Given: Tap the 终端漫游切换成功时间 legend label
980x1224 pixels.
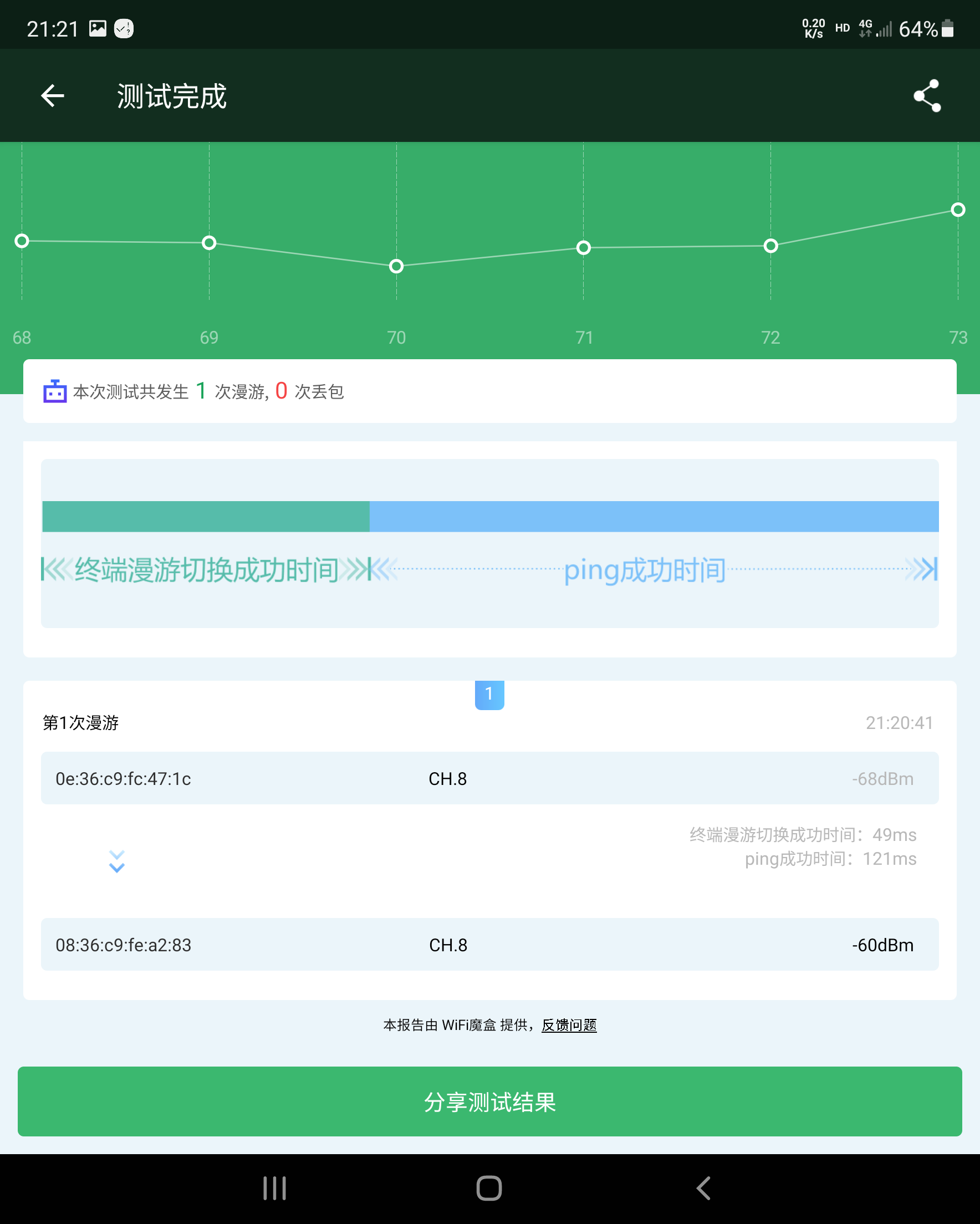Looking at the screenshot, I should (x=207, y=569).
